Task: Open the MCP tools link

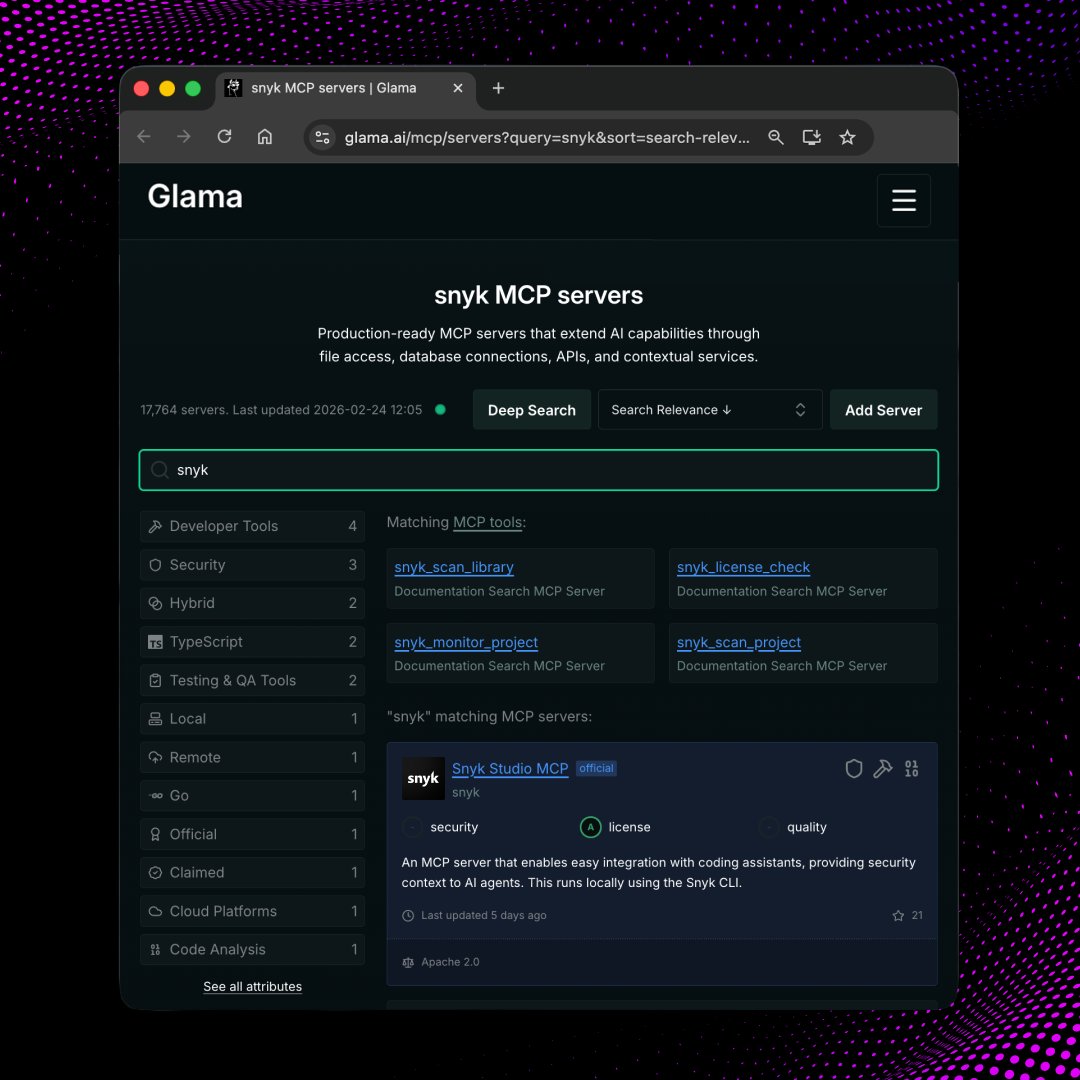Action: click(487, 523)
